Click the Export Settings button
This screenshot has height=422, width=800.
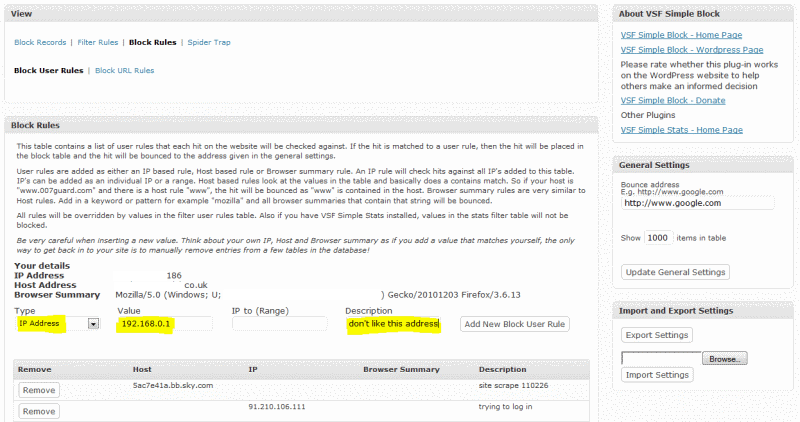point(657,335)
